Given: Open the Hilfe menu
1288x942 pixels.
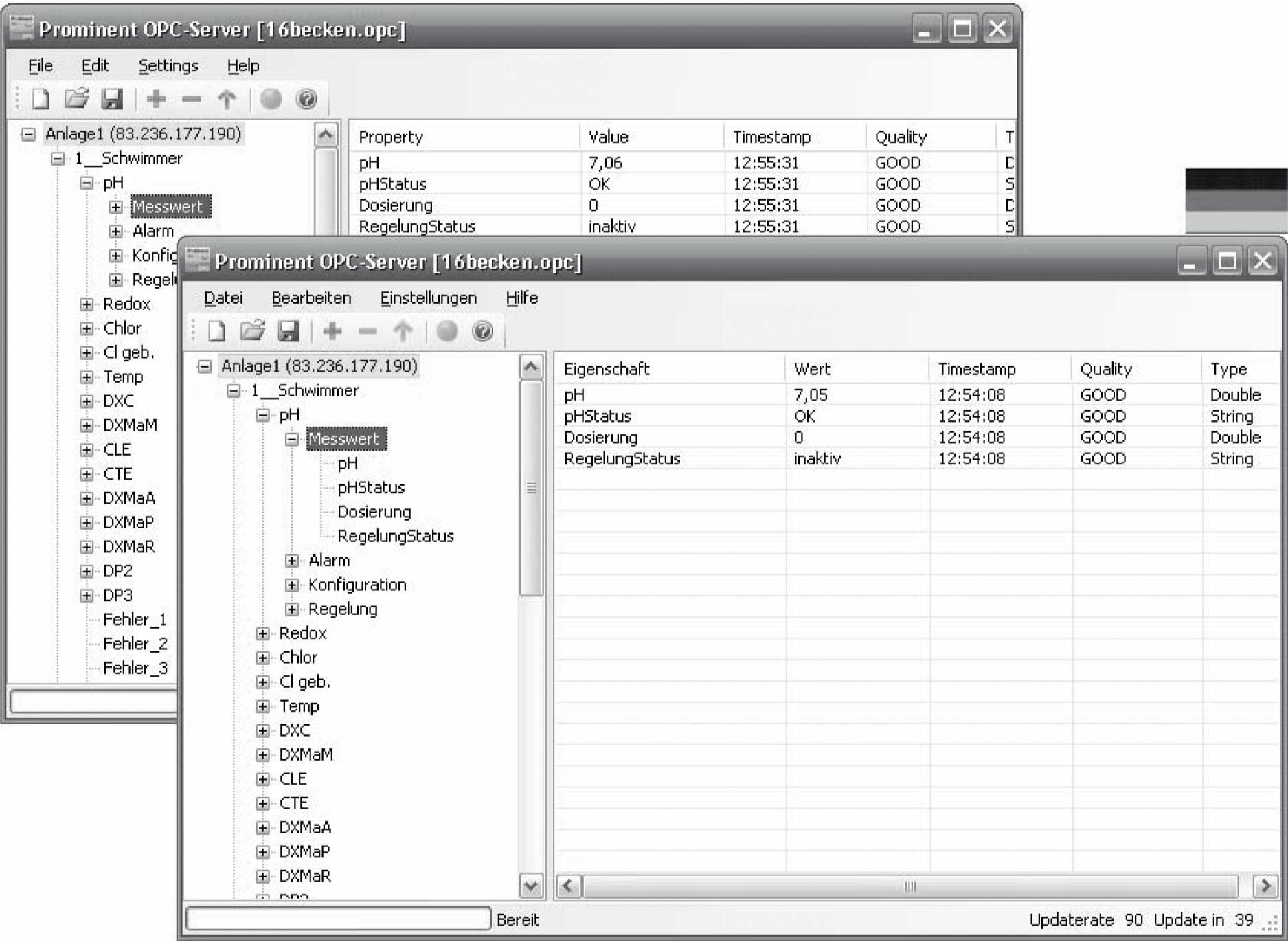Looking at the screenshot, I should [521, 298].
